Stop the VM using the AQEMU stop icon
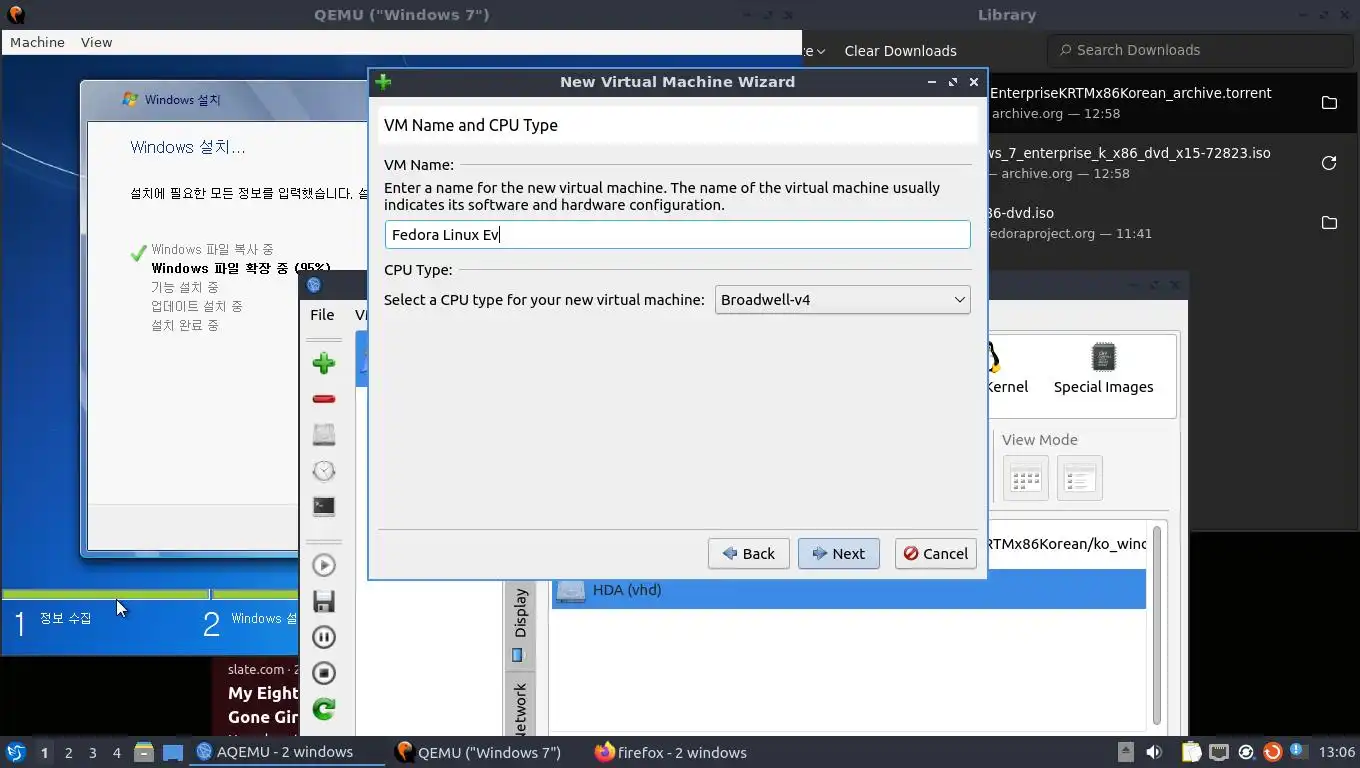Image resolution: width=1360 pixels, height=768 pixels. coord(323,673)
